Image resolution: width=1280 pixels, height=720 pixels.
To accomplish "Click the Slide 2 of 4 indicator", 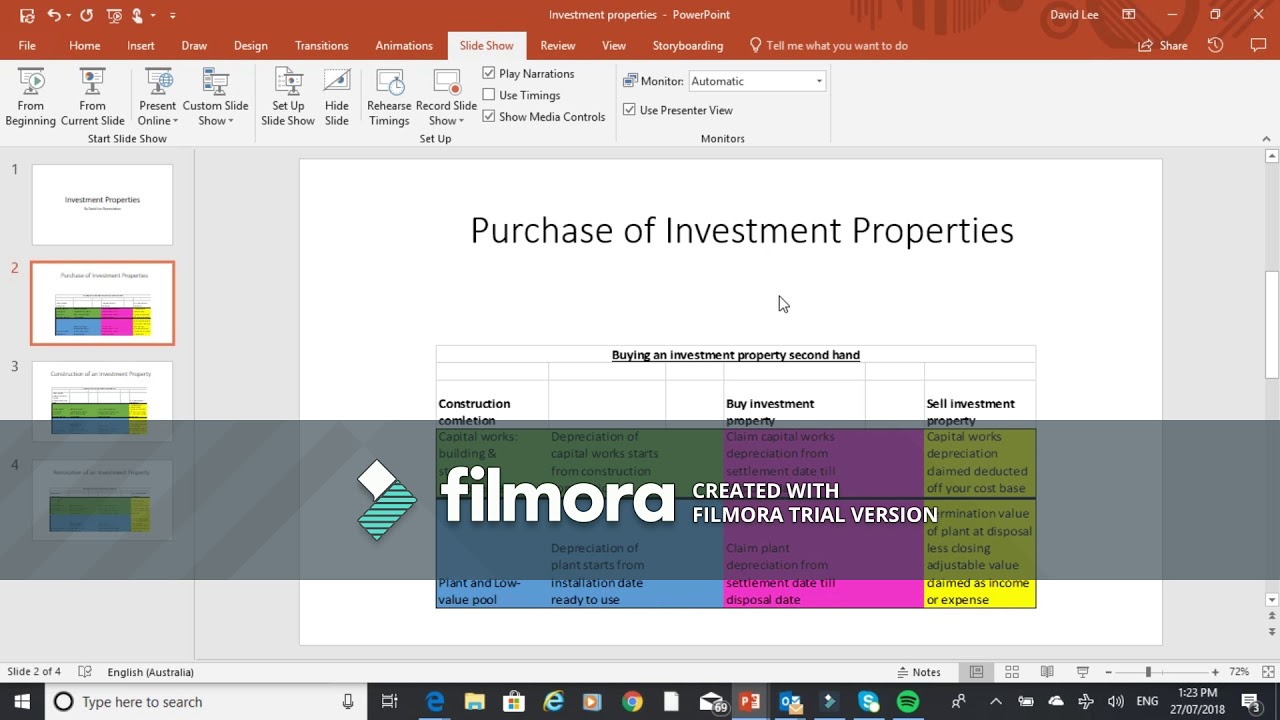I will [34, 672].
